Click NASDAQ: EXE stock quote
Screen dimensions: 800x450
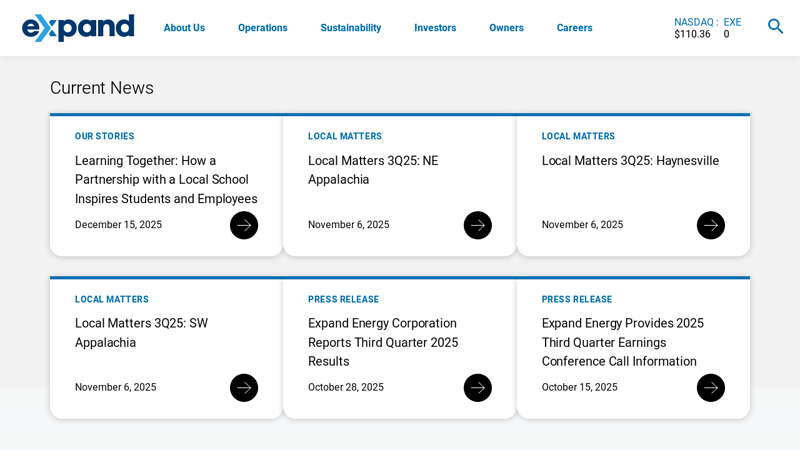click(x=707, y=28)
